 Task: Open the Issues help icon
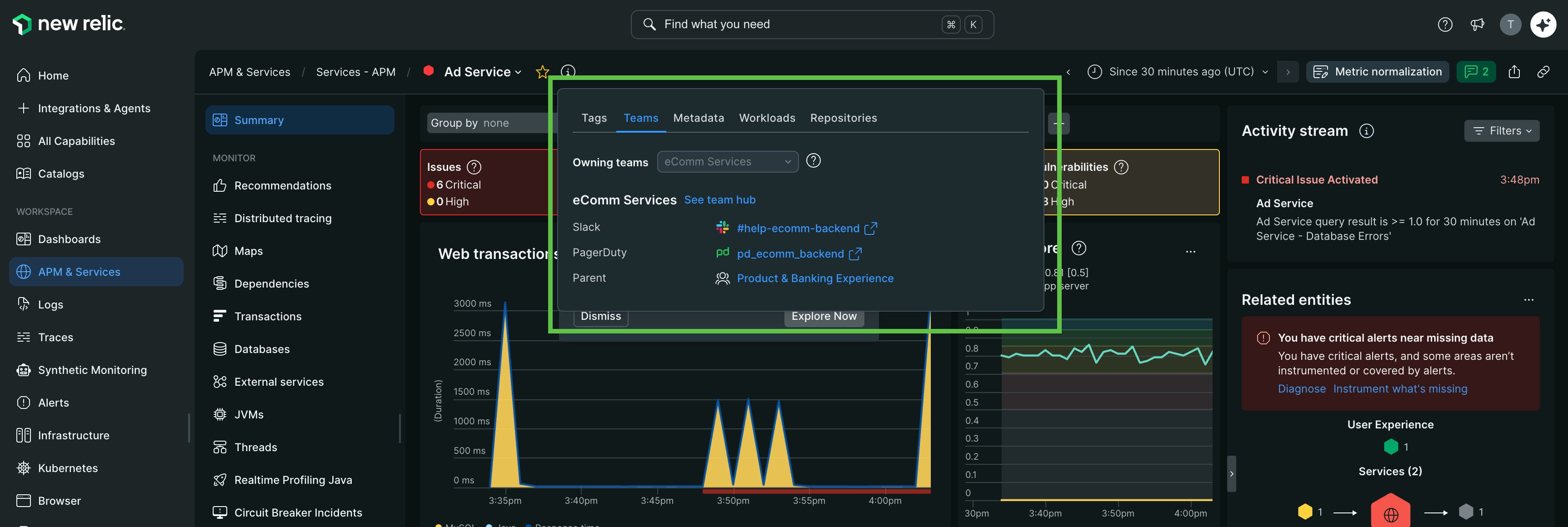coord(474,167)
